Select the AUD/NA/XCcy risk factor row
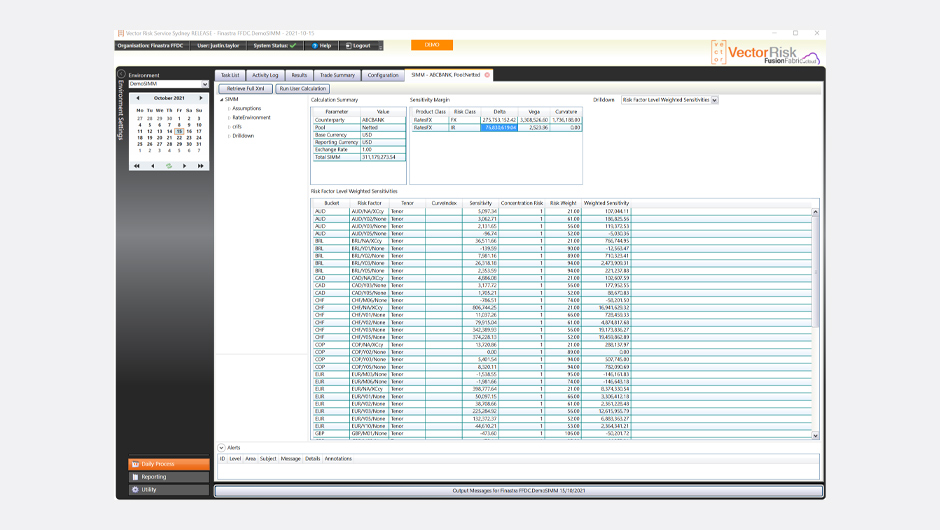This screenshot has height=530, width=940. tap(562, 212)
